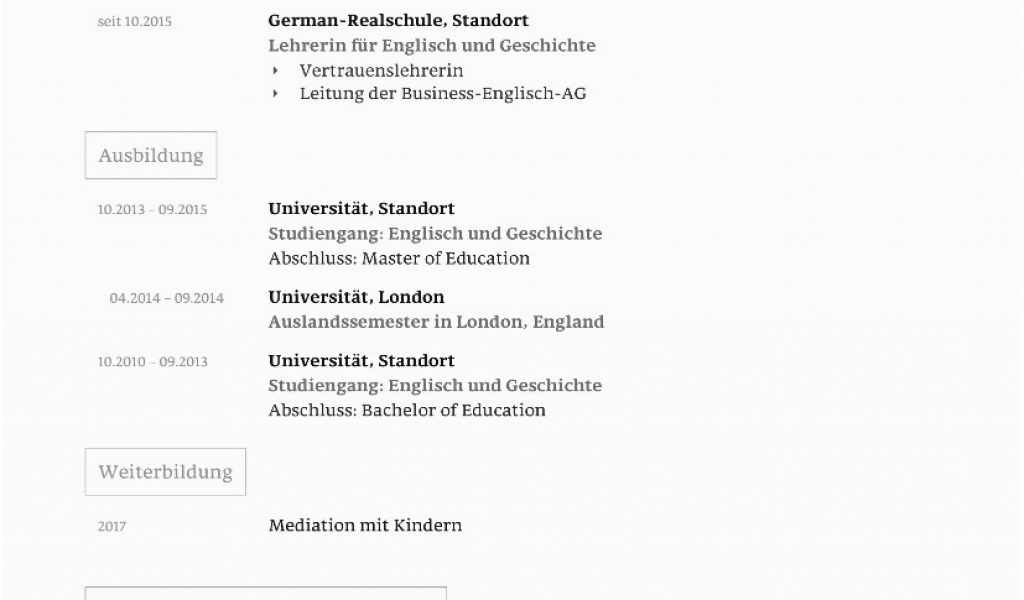This screenshot has width=1024, height=600.
Task: Click the Vertrauenslehrerin list entry
Action: tap(381, 71)
